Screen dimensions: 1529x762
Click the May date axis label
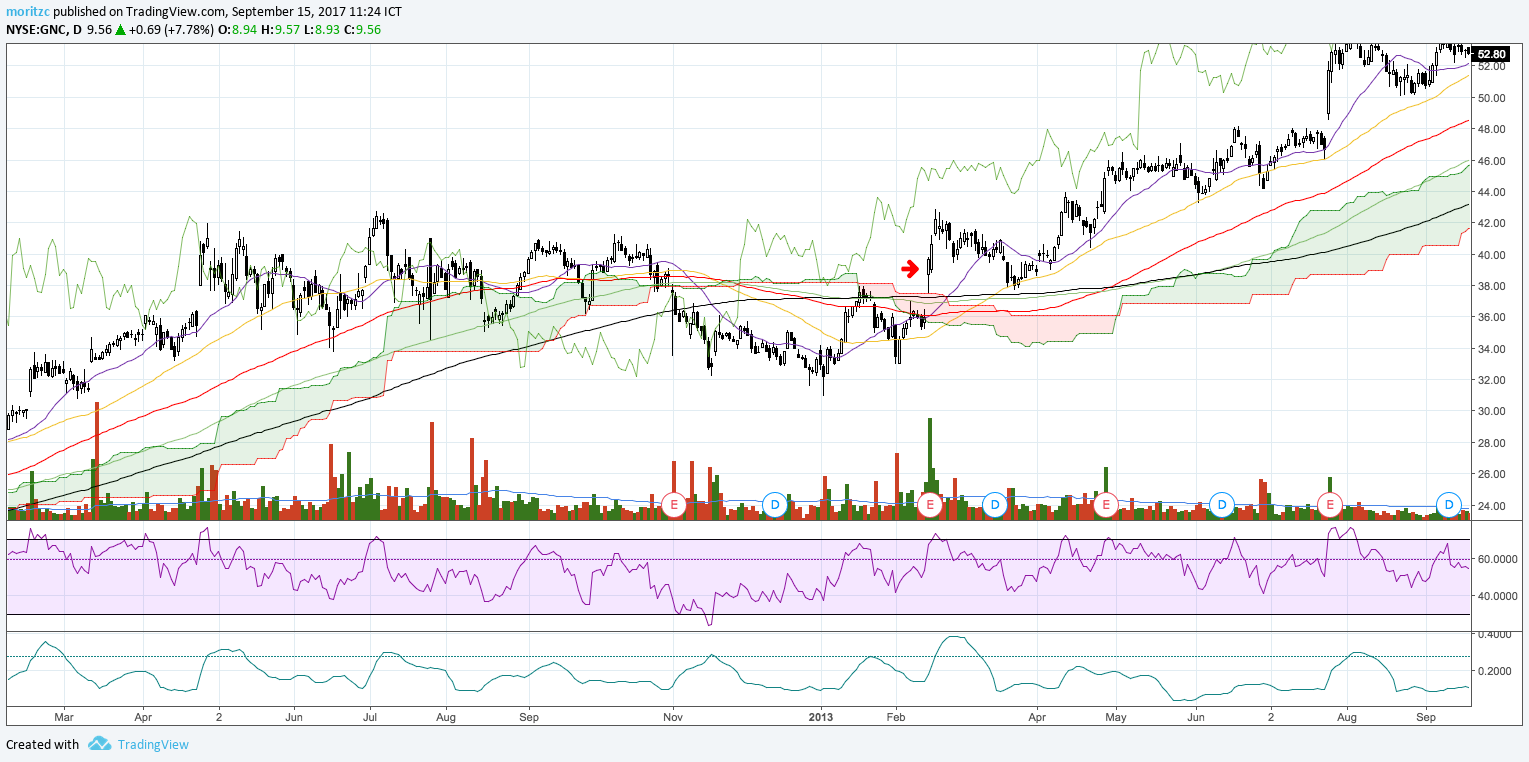tap(1116, 717)
